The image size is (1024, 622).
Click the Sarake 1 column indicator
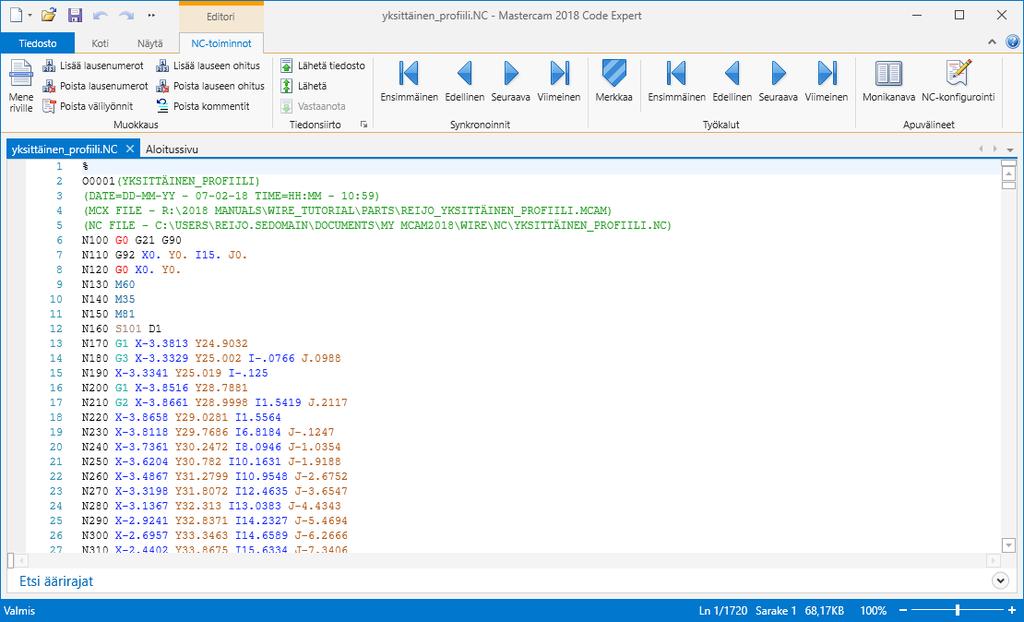[x=776, y=611]
